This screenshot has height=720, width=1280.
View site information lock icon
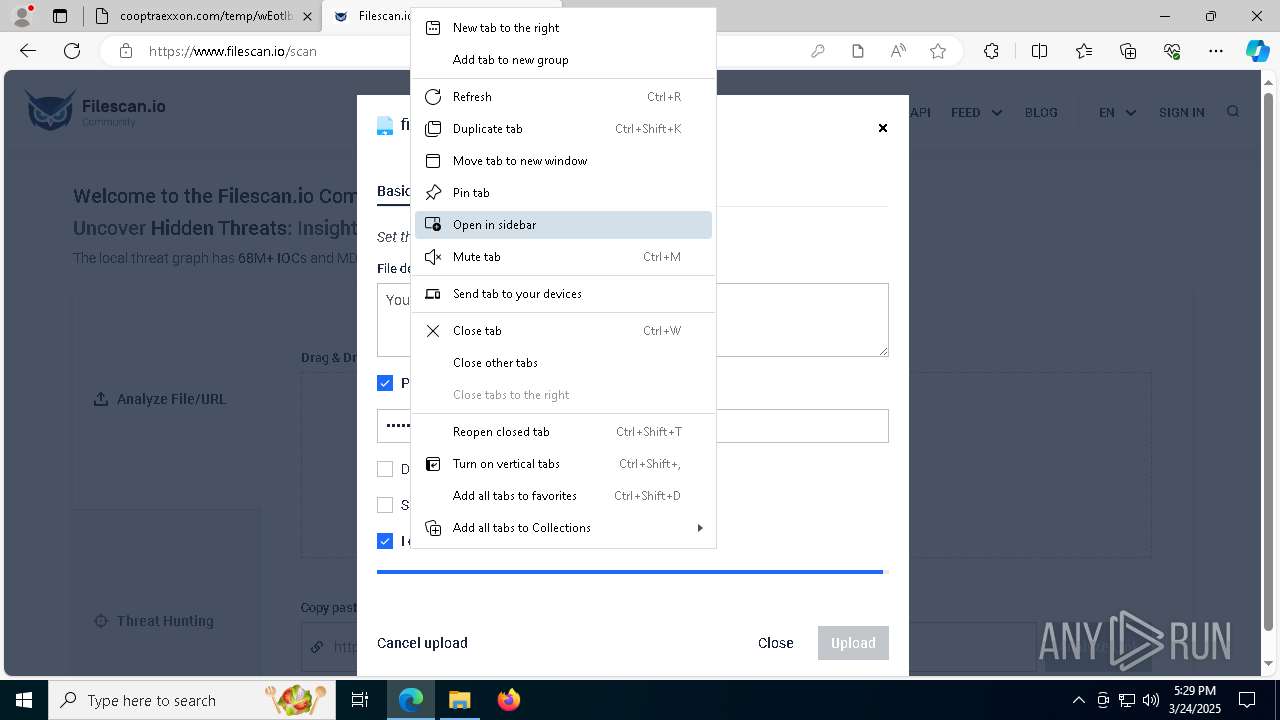[125, 51]
